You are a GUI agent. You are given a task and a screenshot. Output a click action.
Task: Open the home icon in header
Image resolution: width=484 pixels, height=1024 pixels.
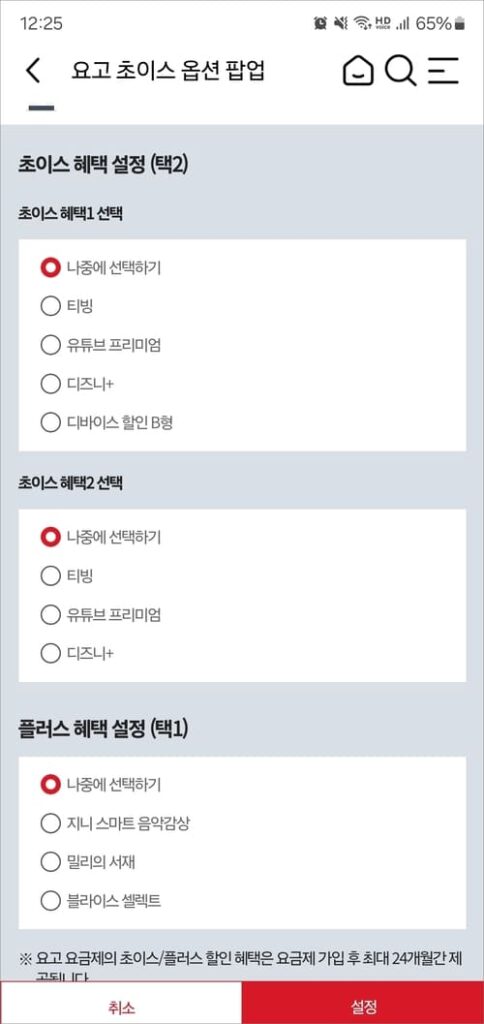(358, 71)
